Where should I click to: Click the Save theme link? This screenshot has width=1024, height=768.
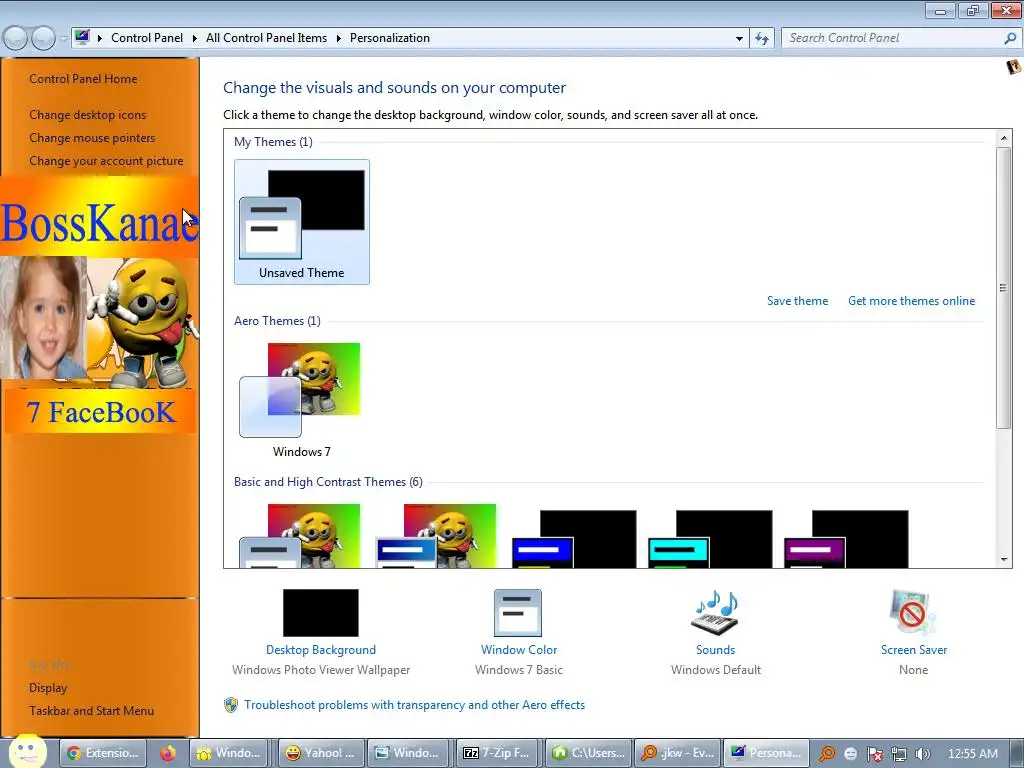[x=797, y=301]
